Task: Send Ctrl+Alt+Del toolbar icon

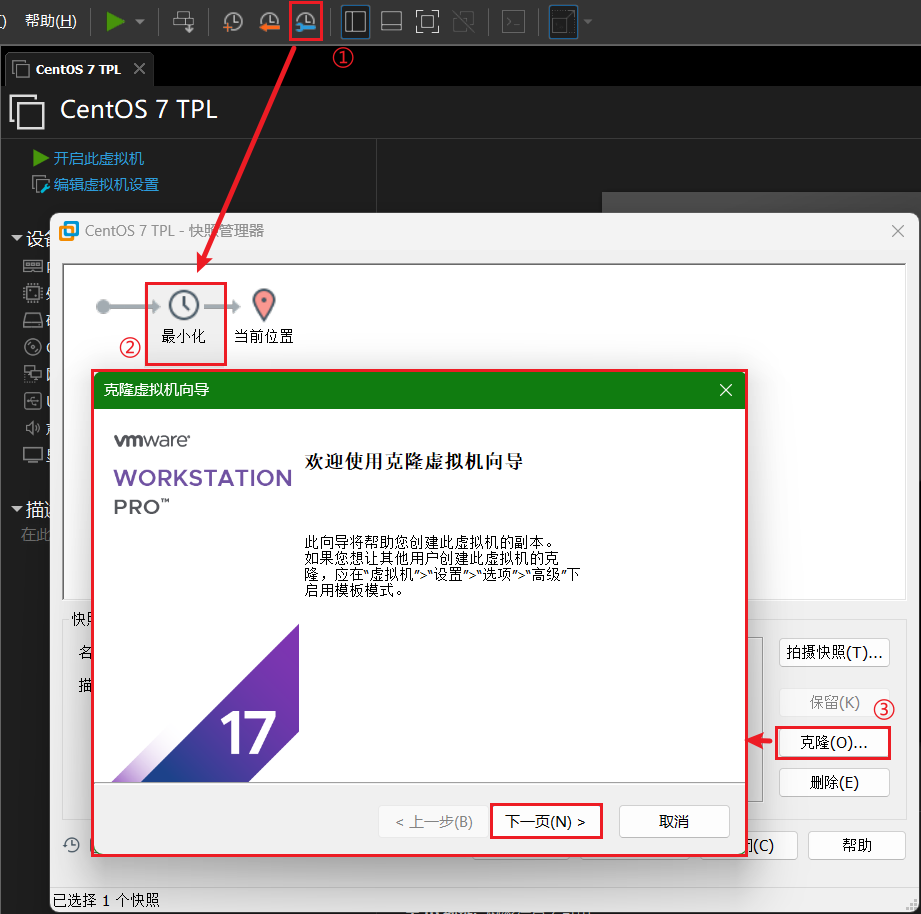Action: 183,22
